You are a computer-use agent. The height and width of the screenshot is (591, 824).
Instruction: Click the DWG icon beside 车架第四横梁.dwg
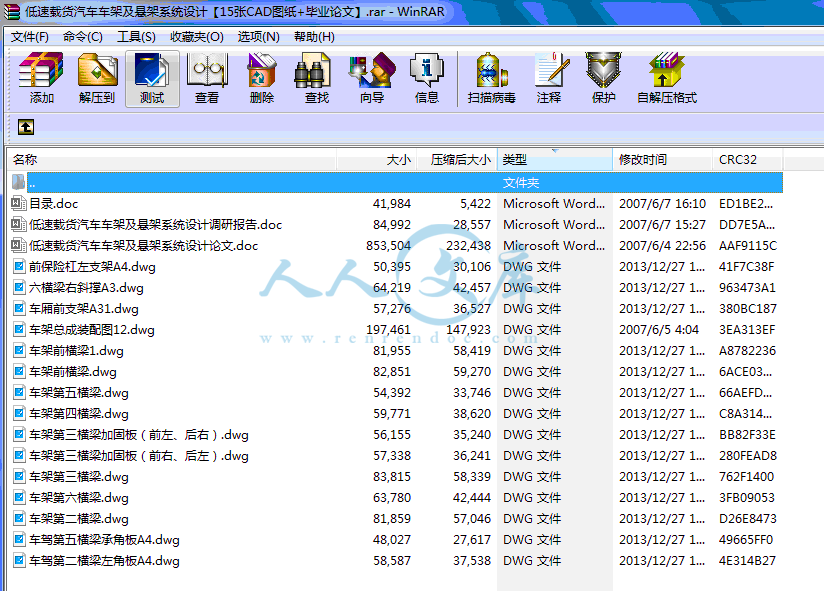(x=19, y=413)
